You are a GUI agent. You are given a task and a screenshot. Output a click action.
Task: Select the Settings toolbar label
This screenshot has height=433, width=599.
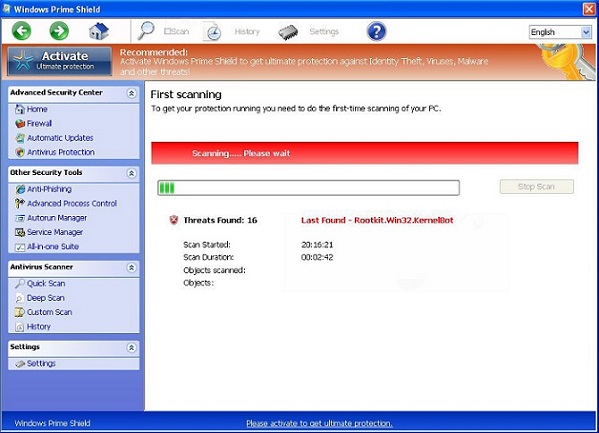point(324,31)
